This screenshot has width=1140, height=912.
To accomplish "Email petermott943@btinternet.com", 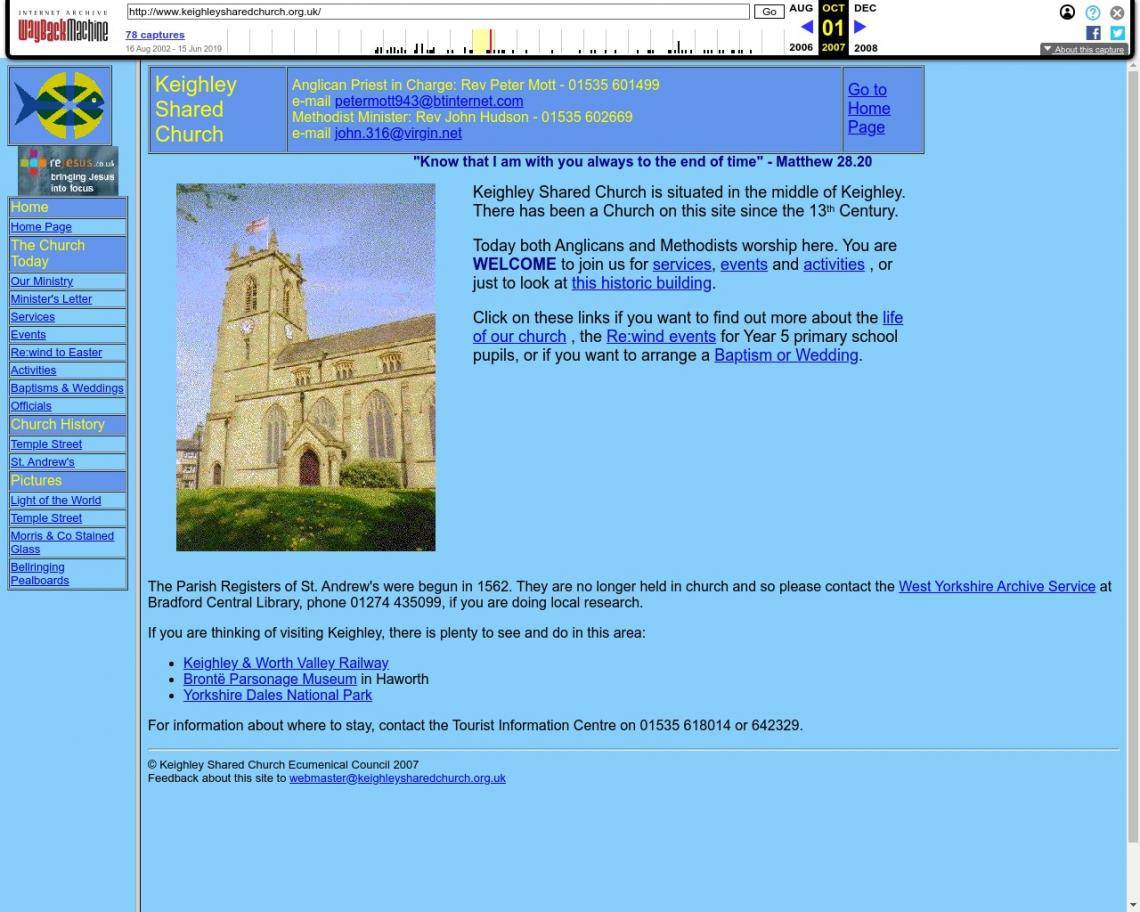I will [429, 101].
